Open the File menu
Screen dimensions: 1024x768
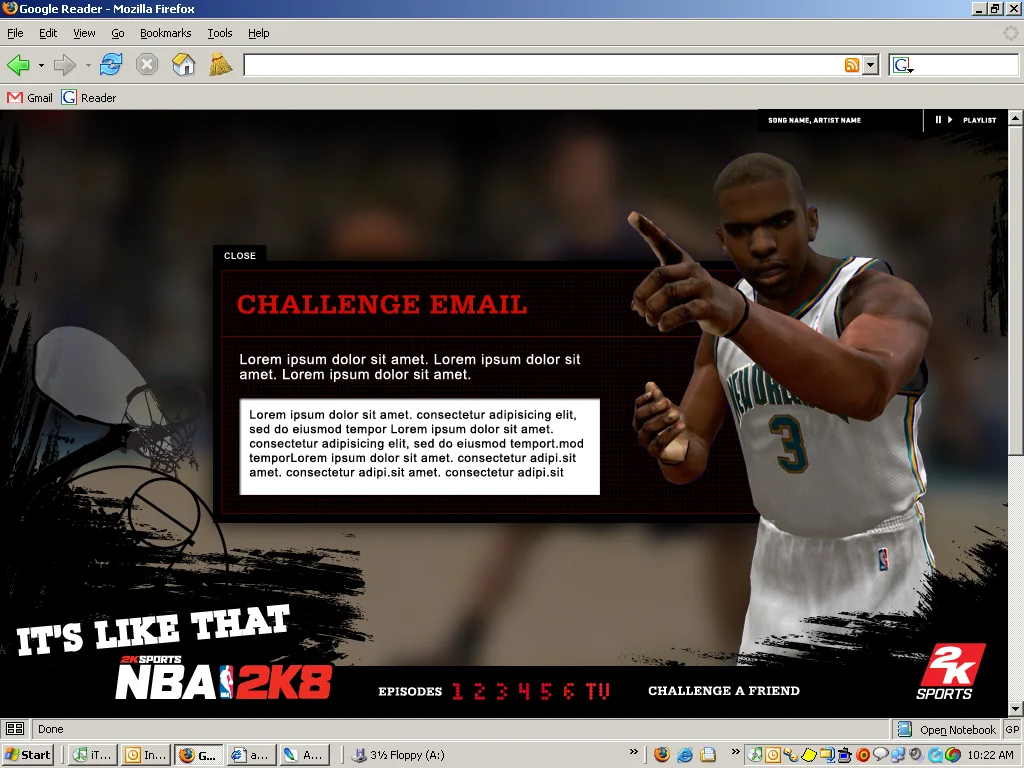coord(15,33)
